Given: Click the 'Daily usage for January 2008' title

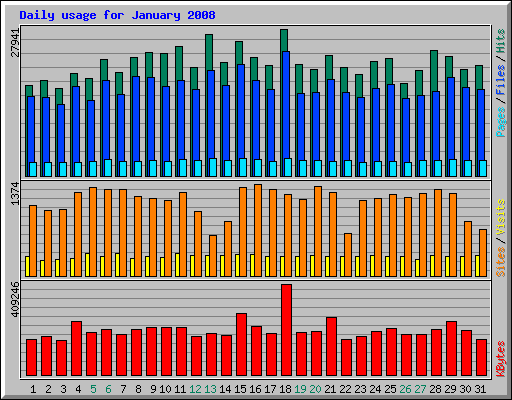Looking at the screenshot, I should [117, 15].
